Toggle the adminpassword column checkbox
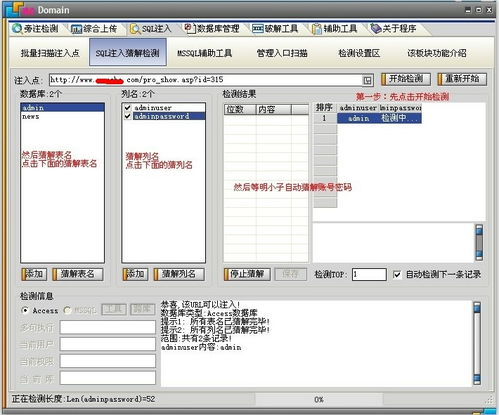Image resolution: width=499 pixels, height=415 pixels. (x=127, y=116)
